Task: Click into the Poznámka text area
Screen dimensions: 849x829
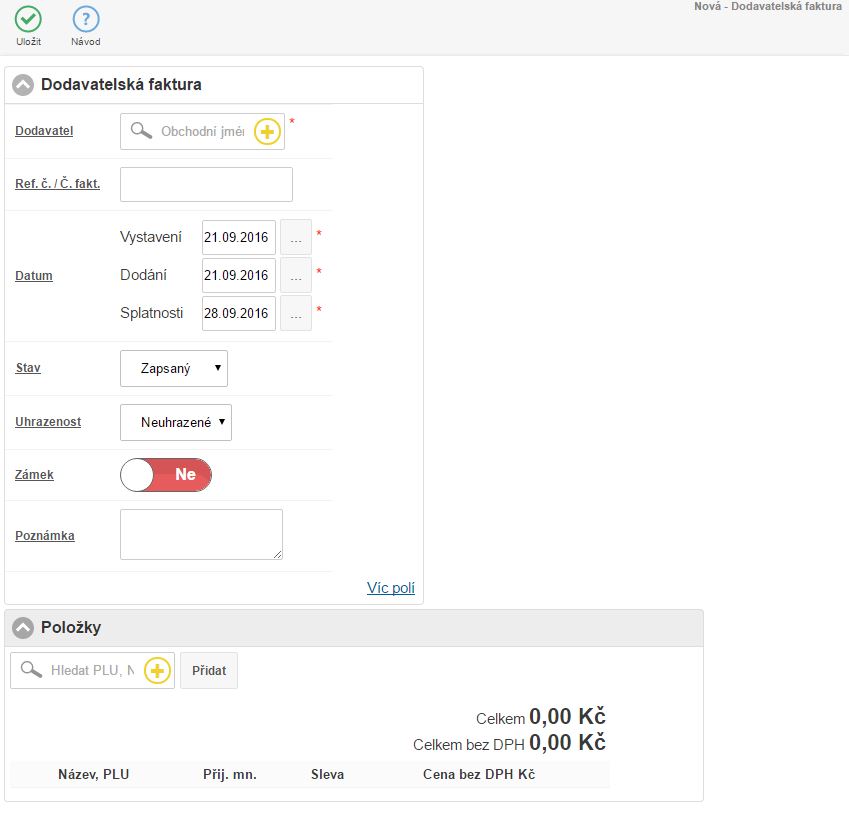Action: point(201,534)
